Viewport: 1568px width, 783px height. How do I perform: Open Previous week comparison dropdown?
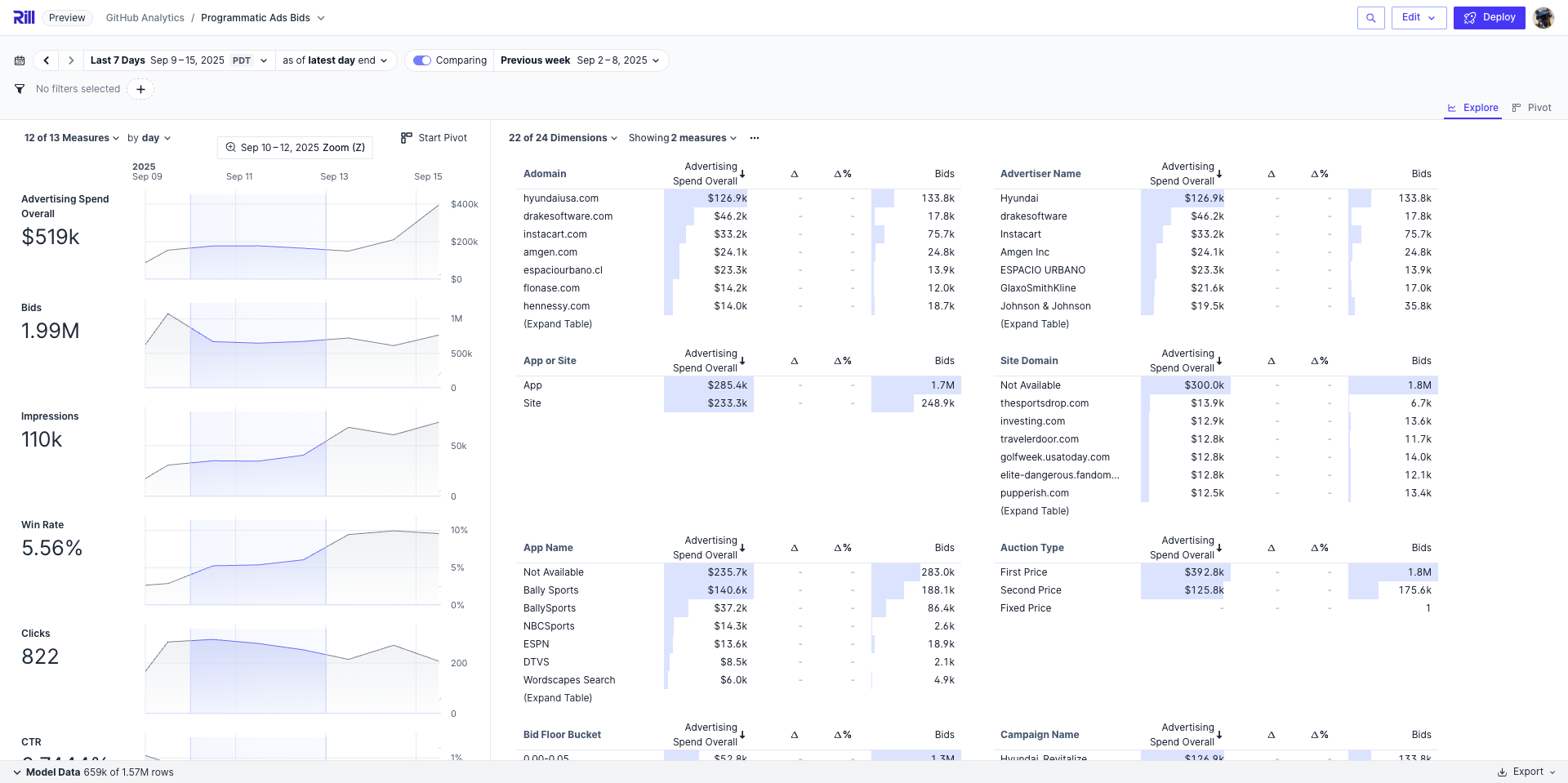[x=580, y=60]
